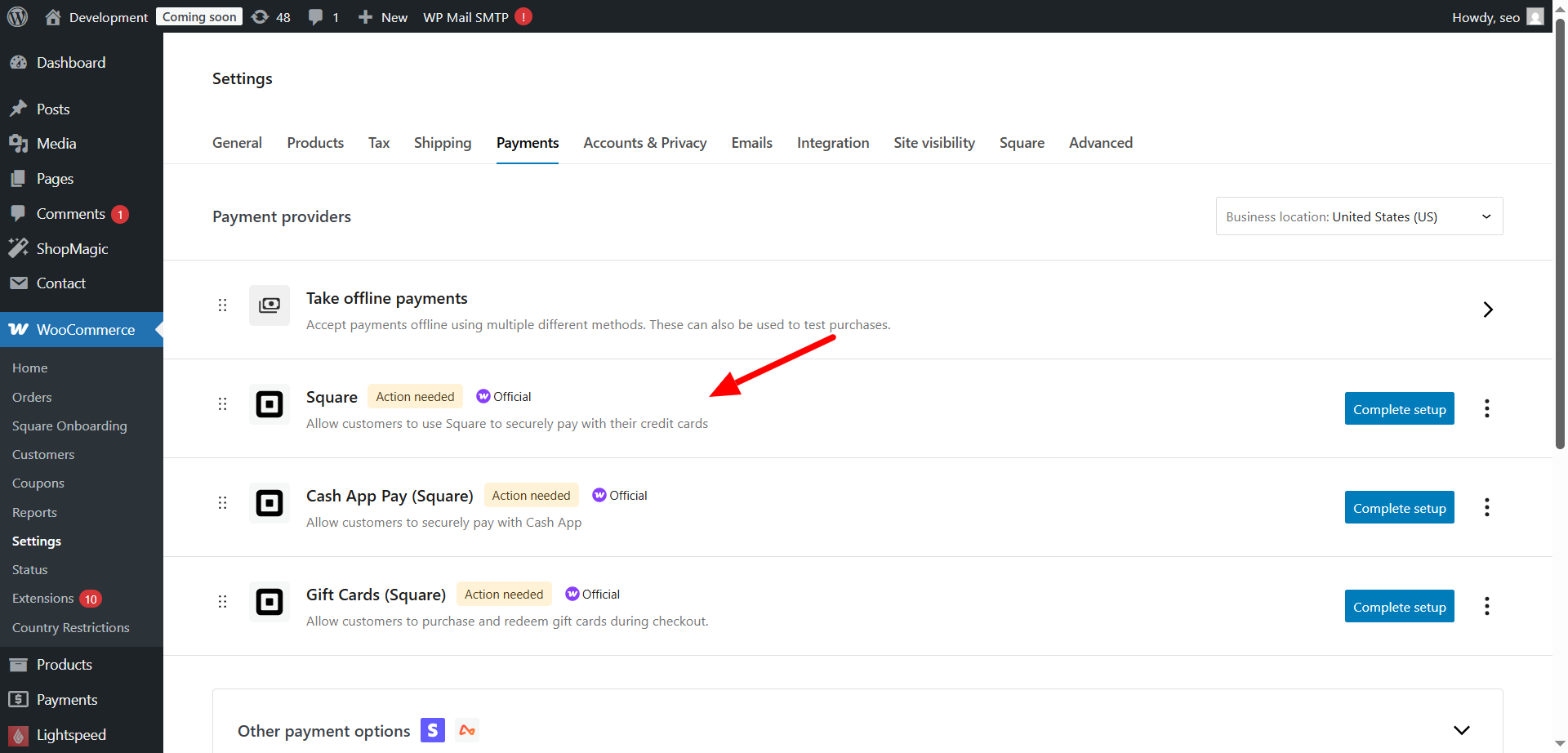Screen dimensions: 1568x753
Task: Switch to the General tab
Action: (237, 143)
